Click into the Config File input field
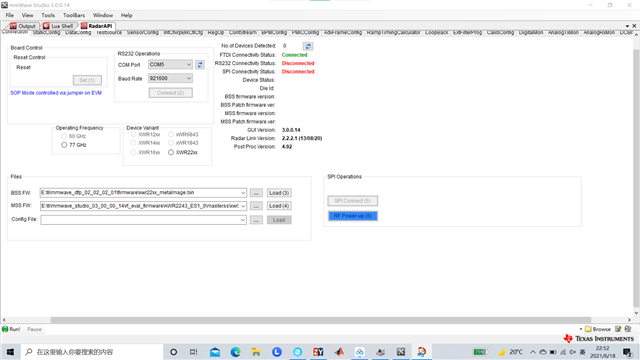The width and height of the screenshot is (640, 360). 140,220
